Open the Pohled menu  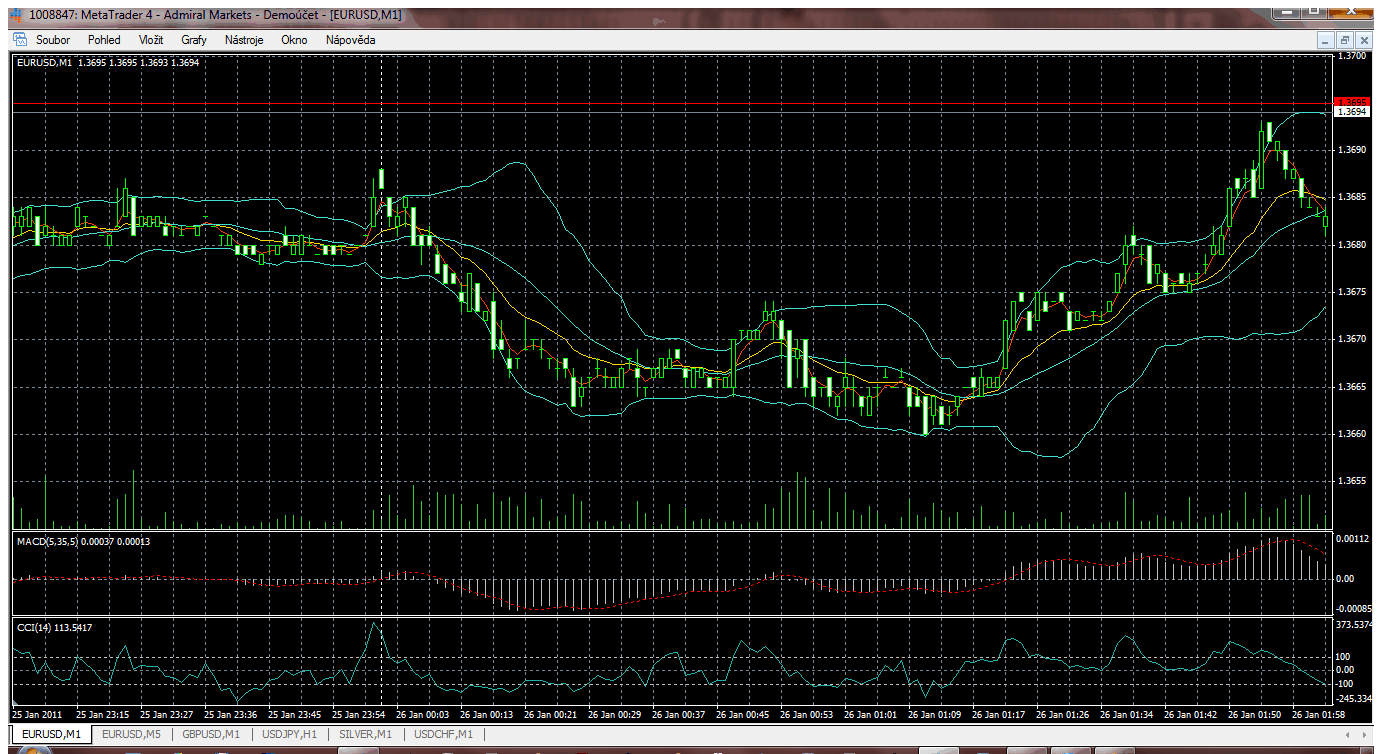tap(104, 40)
